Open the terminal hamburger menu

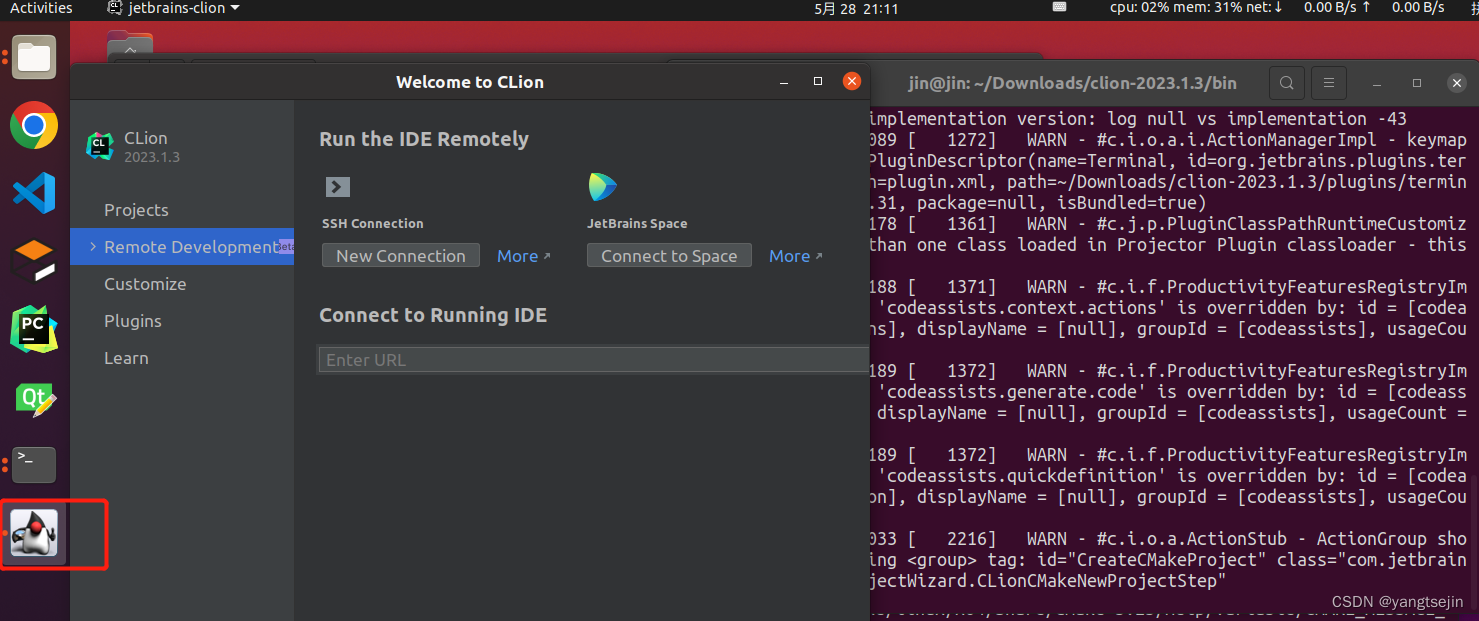coord(1328,82)
